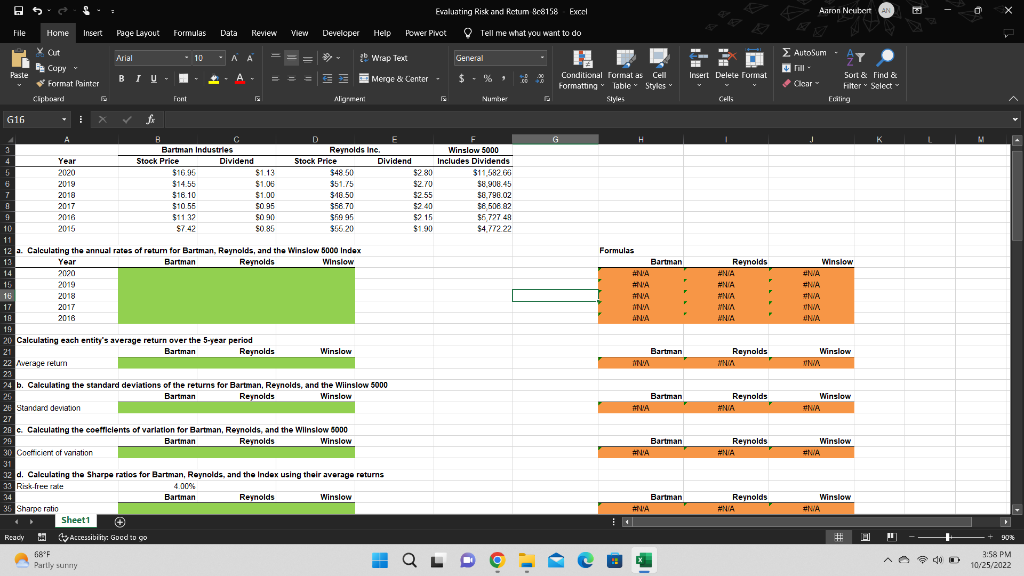Expand the formula bar chevron
Screen dimensions: 1024x576
(x=1015, y=120)
